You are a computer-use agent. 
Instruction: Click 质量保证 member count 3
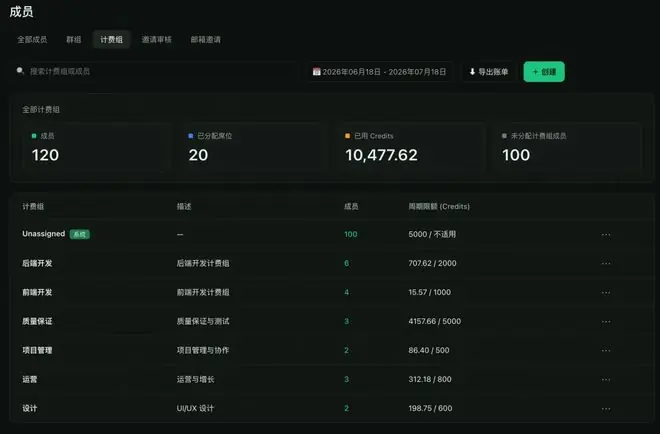coord(346,322)
